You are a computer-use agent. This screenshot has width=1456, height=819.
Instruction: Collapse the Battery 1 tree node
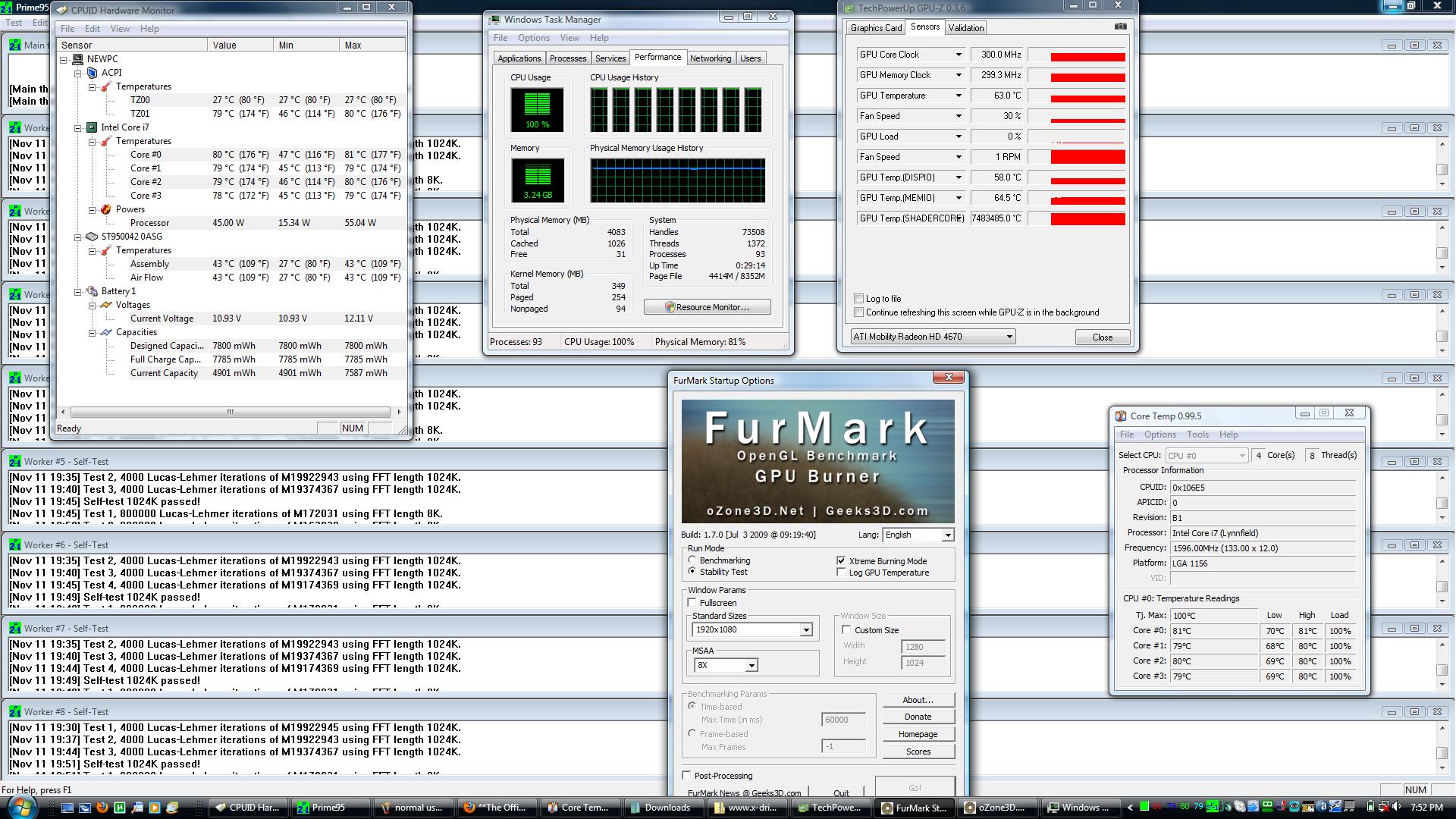click(x=77, y=291)
